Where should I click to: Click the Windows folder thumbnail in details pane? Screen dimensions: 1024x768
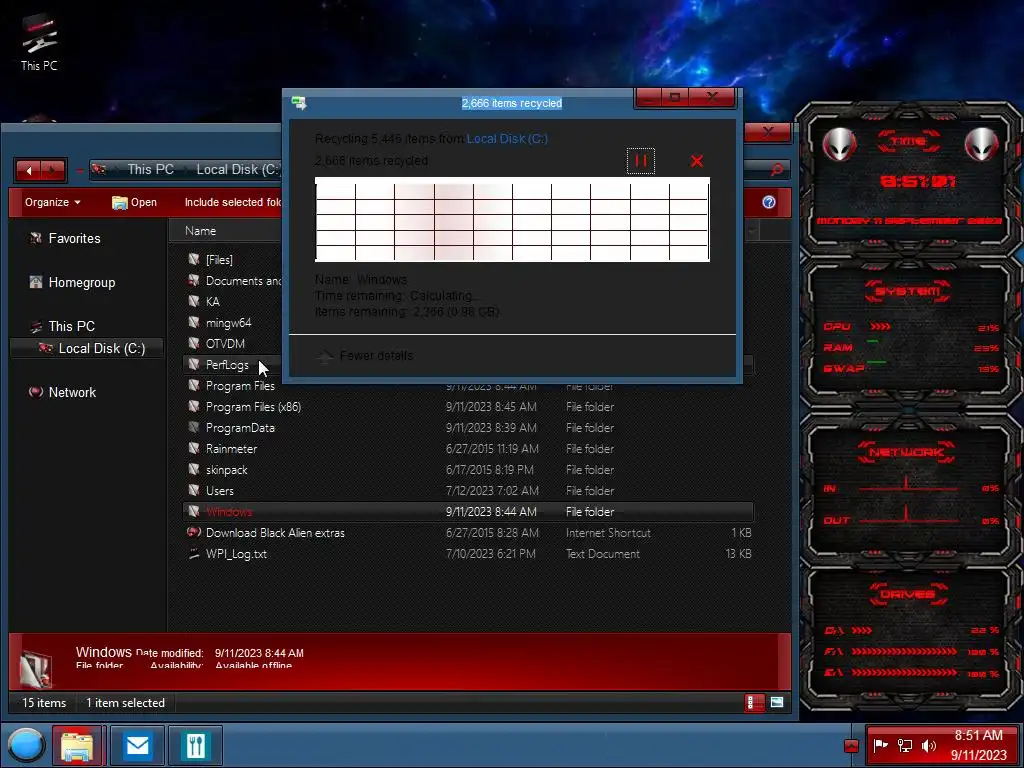[x=35, y=669]
